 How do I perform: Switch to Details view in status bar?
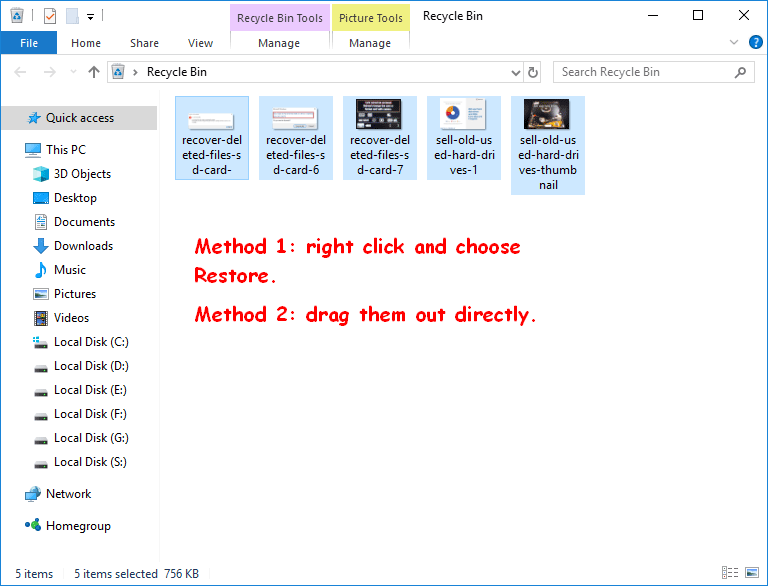[730, 572]
